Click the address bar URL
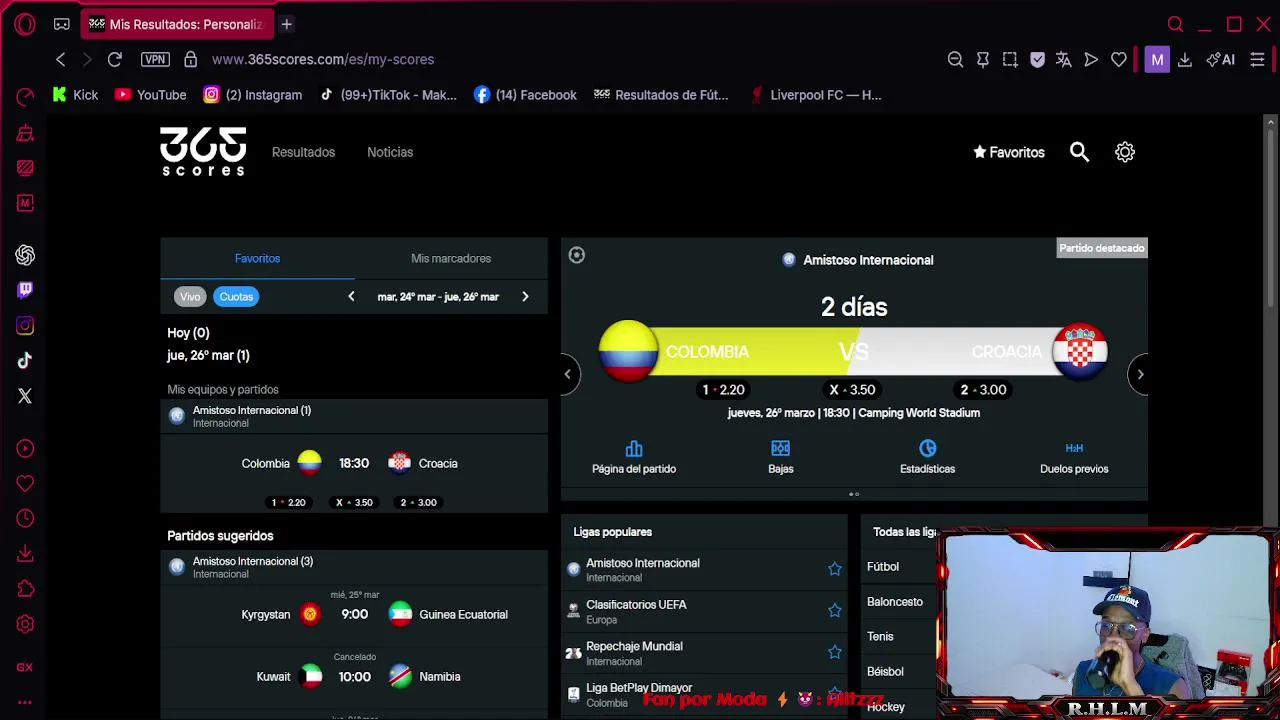Viewport: 1280px width, 720px height. click(x=323, y=59)
